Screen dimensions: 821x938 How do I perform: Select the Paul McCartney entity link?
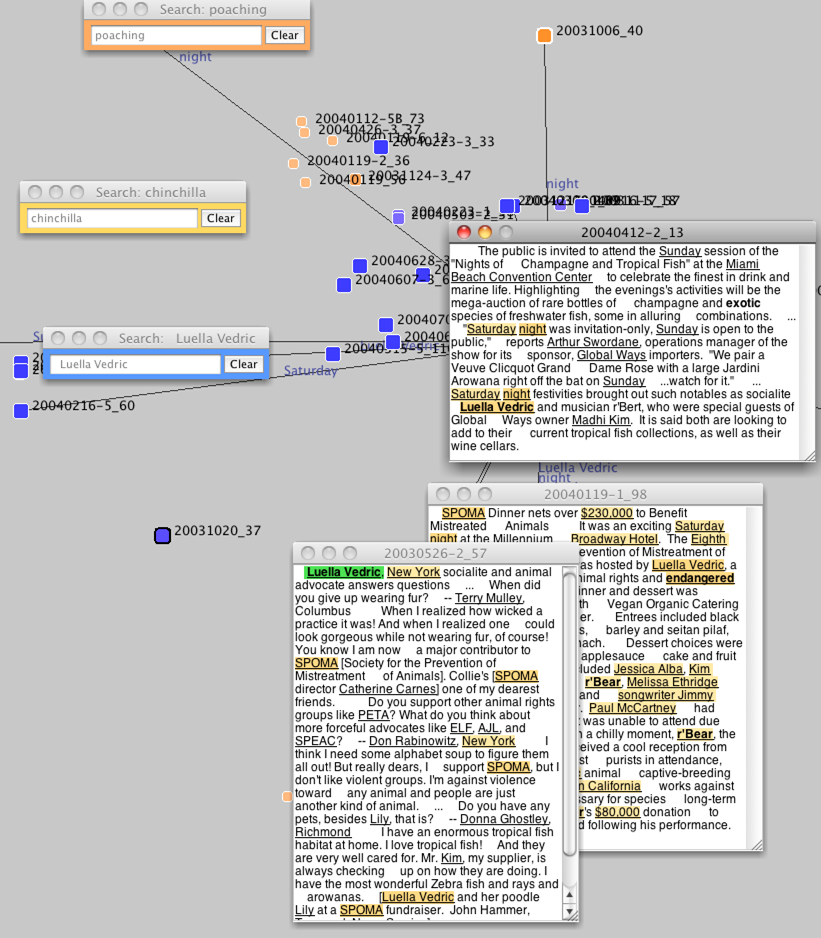click(632, 708)
